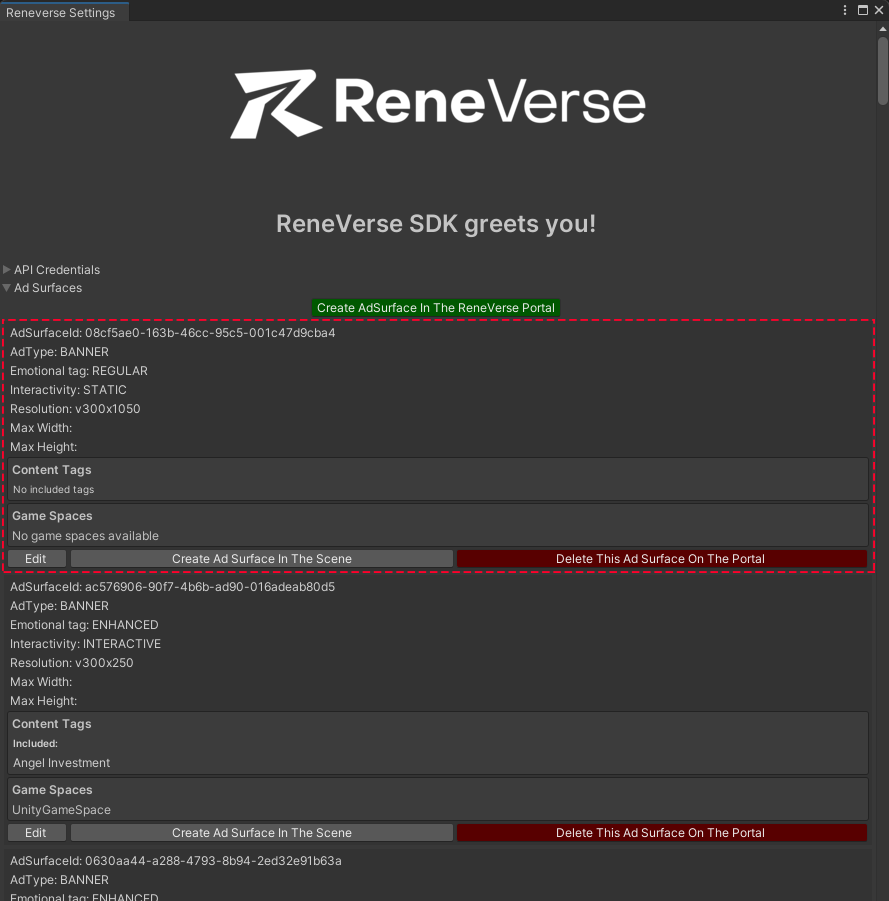Click the vertical scrollbar thumb
Viewport: 889px width, 901px height.
(x=883, y=71)
